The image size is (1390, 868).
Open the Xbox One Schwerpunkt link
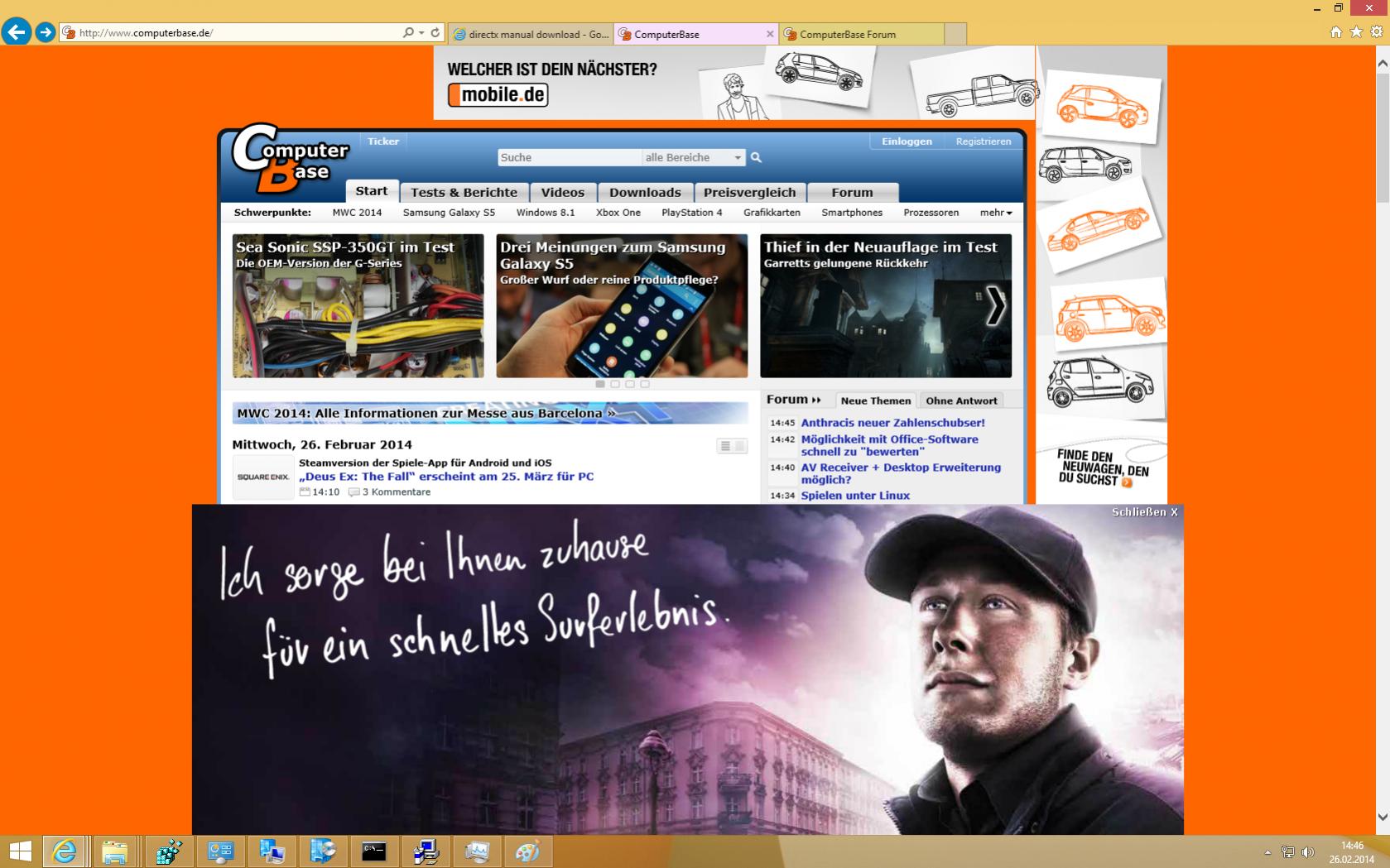[618, 213]
